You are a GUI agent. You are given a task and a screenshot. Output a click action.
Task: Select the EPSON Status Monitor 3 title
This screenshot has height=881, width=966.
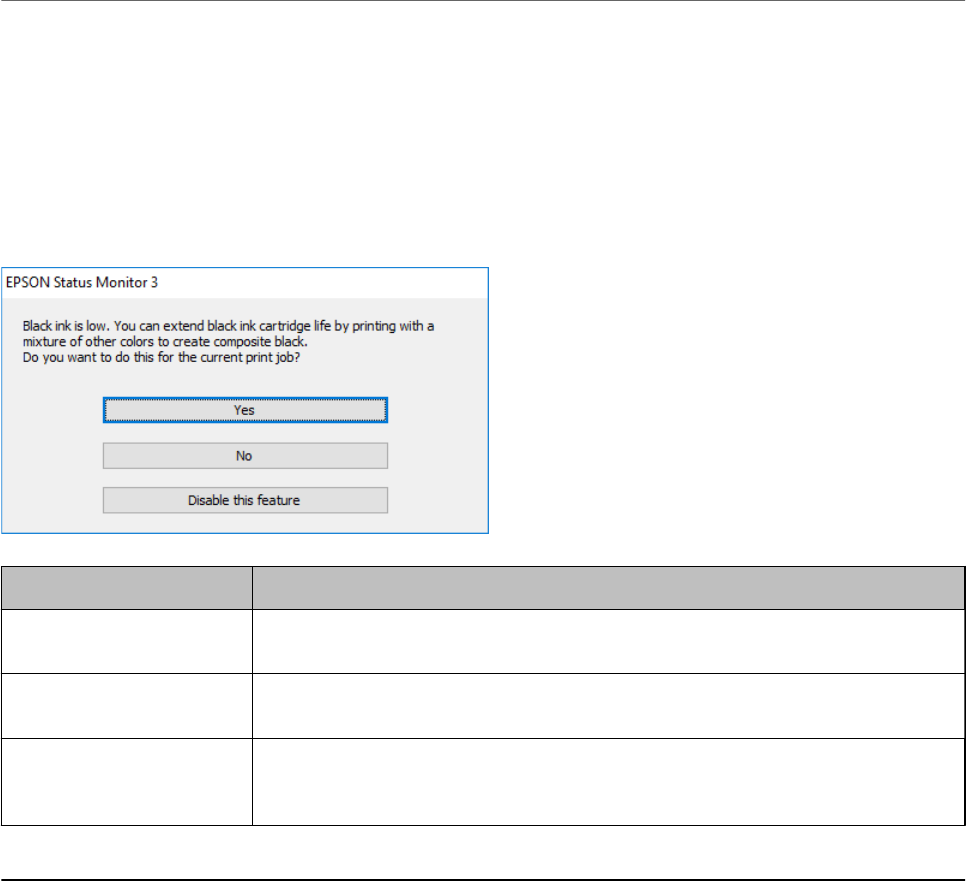pos(82,283)
